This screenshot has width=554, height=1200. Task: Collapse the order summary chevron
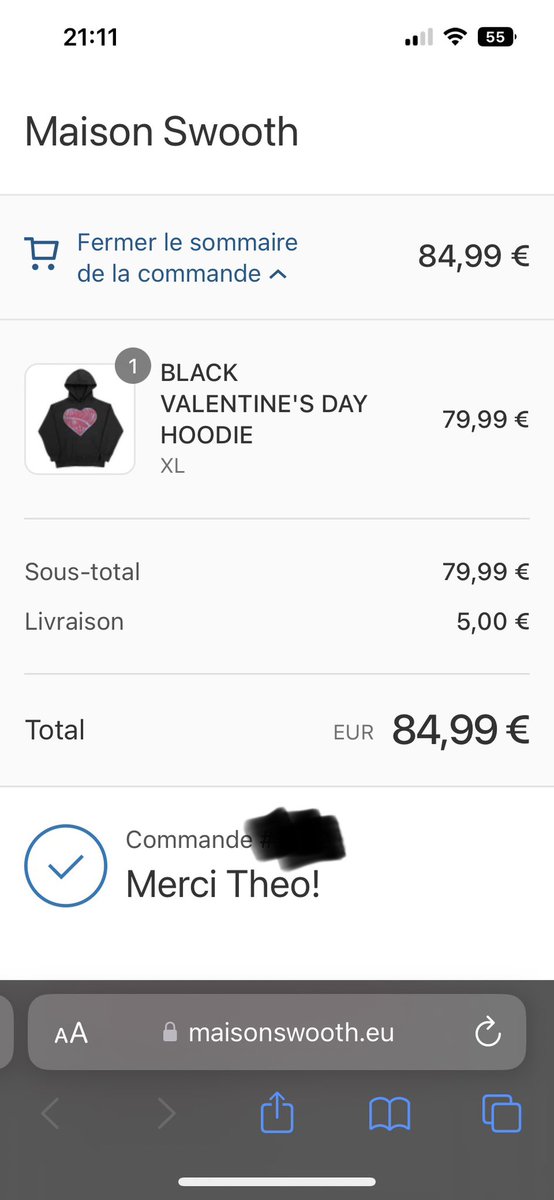[279, 274]
